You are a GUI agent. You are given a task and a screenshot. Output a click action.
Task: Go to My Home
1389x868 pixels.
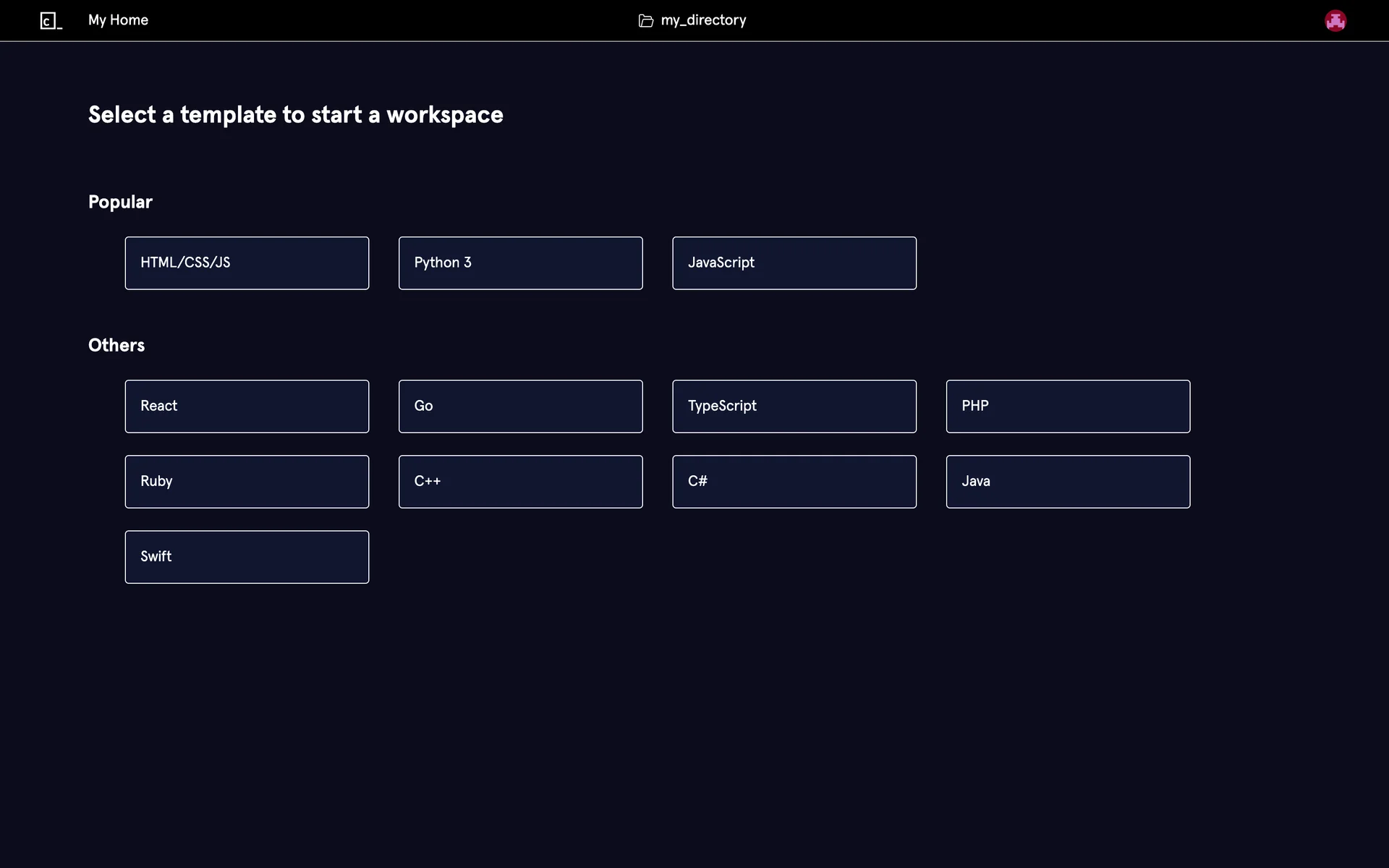coord(118,20)
